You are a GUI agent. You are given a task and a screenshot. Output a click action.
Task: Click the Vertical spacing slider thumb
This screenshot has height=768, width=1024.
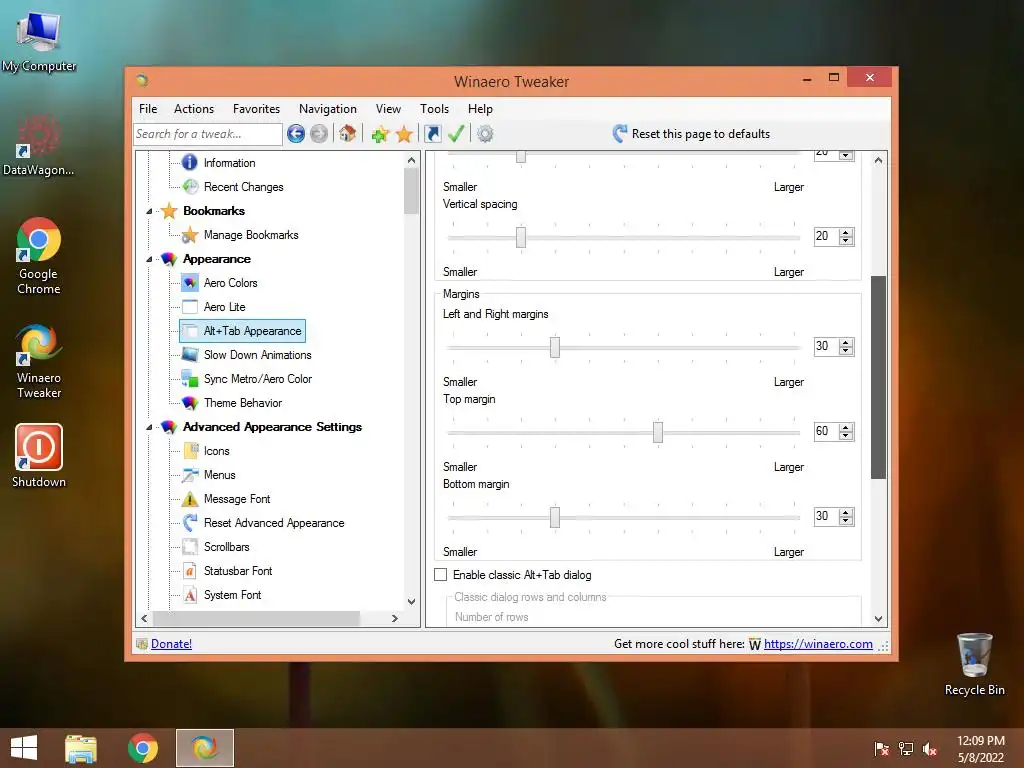tap(520, 237)
